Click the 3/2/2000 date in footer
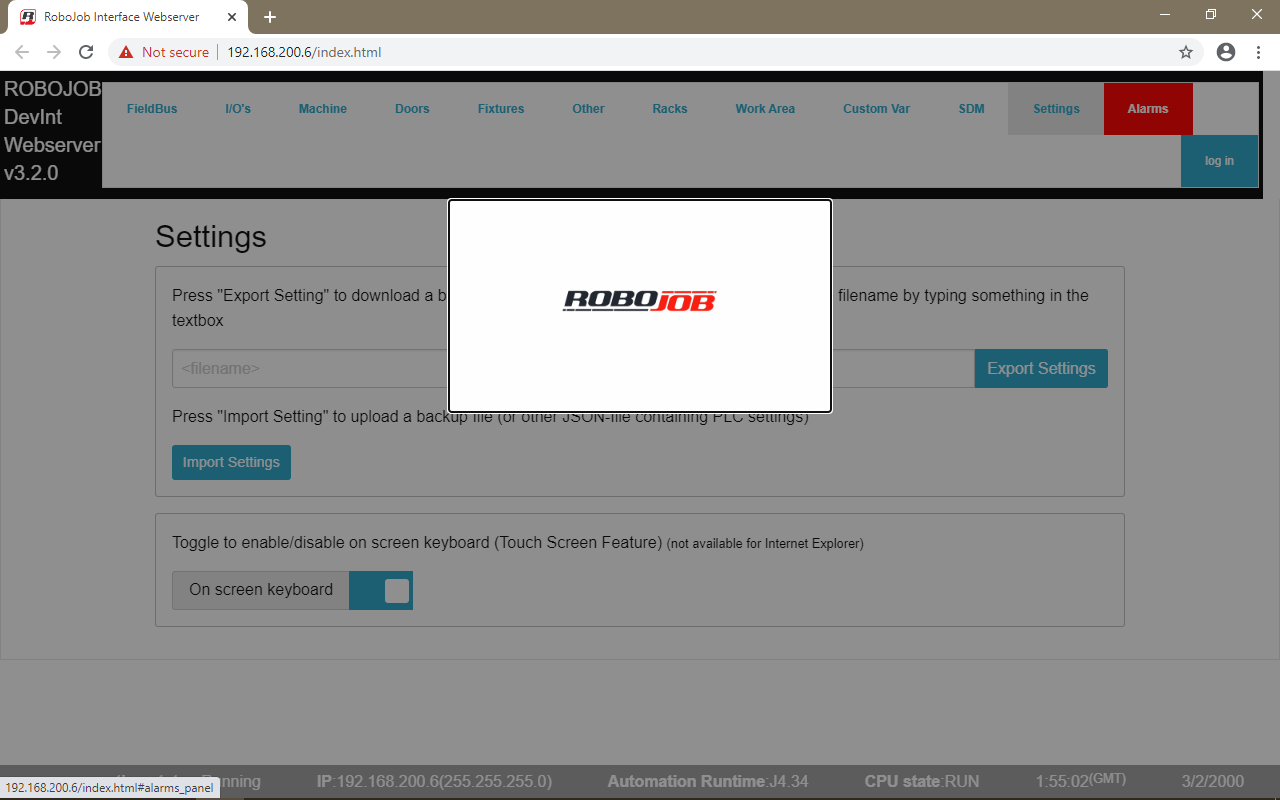The image size is (1280, 800). coord(1213,781)
